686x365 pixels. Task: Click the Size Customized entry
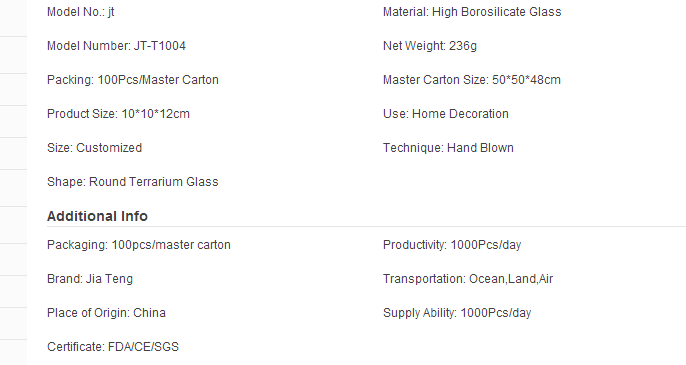(94, 148)
